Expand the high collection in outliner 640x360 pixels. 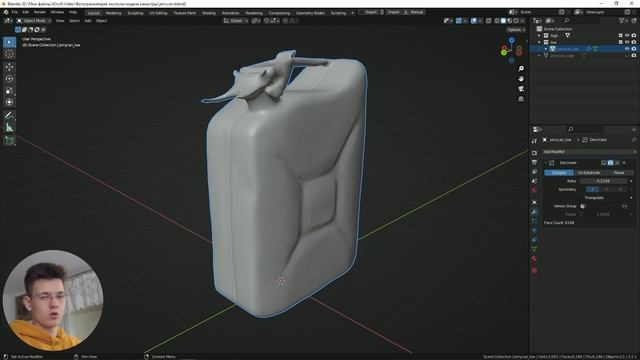(x=539, y=36)
